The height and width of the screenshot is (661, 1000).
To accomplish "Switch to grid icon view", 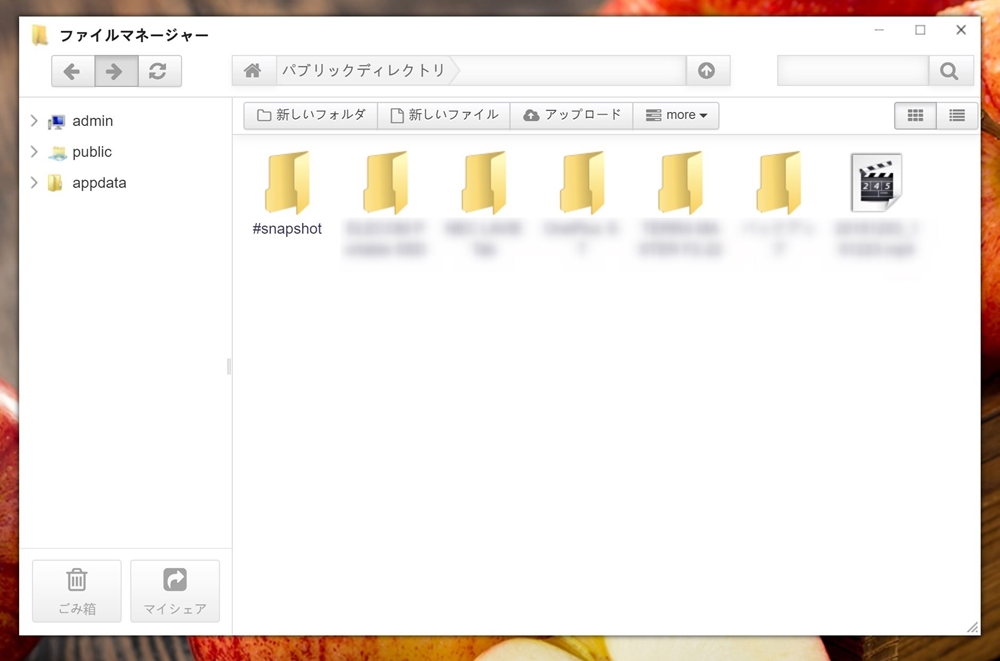I will coord(915,116).
